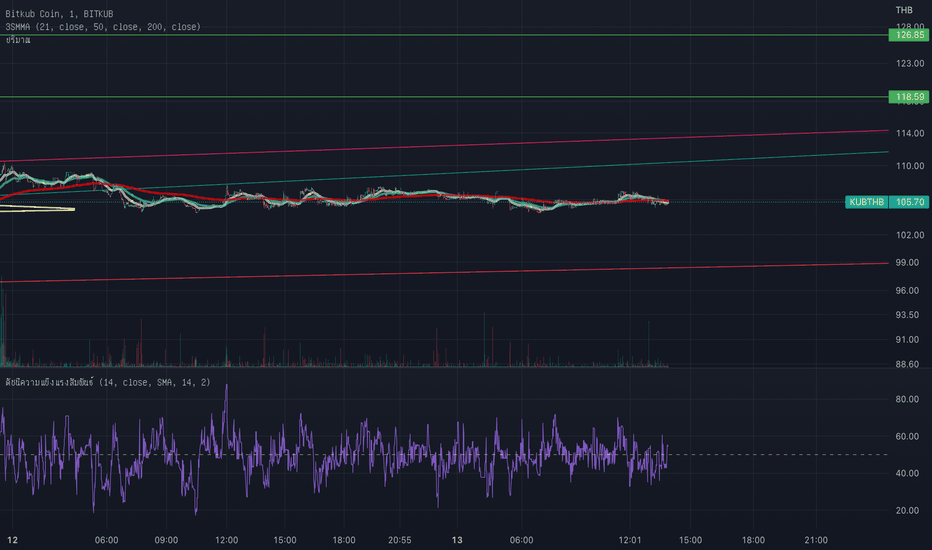Click the RSI 80.00 scale value
932x550 pixels.
[907, 399]
